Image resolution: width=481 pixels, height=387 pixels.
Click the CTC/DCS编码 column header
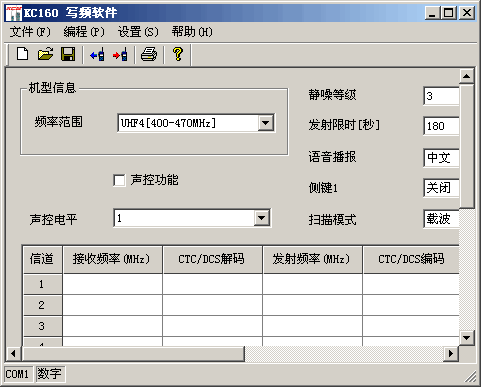[x=411, y=259]
